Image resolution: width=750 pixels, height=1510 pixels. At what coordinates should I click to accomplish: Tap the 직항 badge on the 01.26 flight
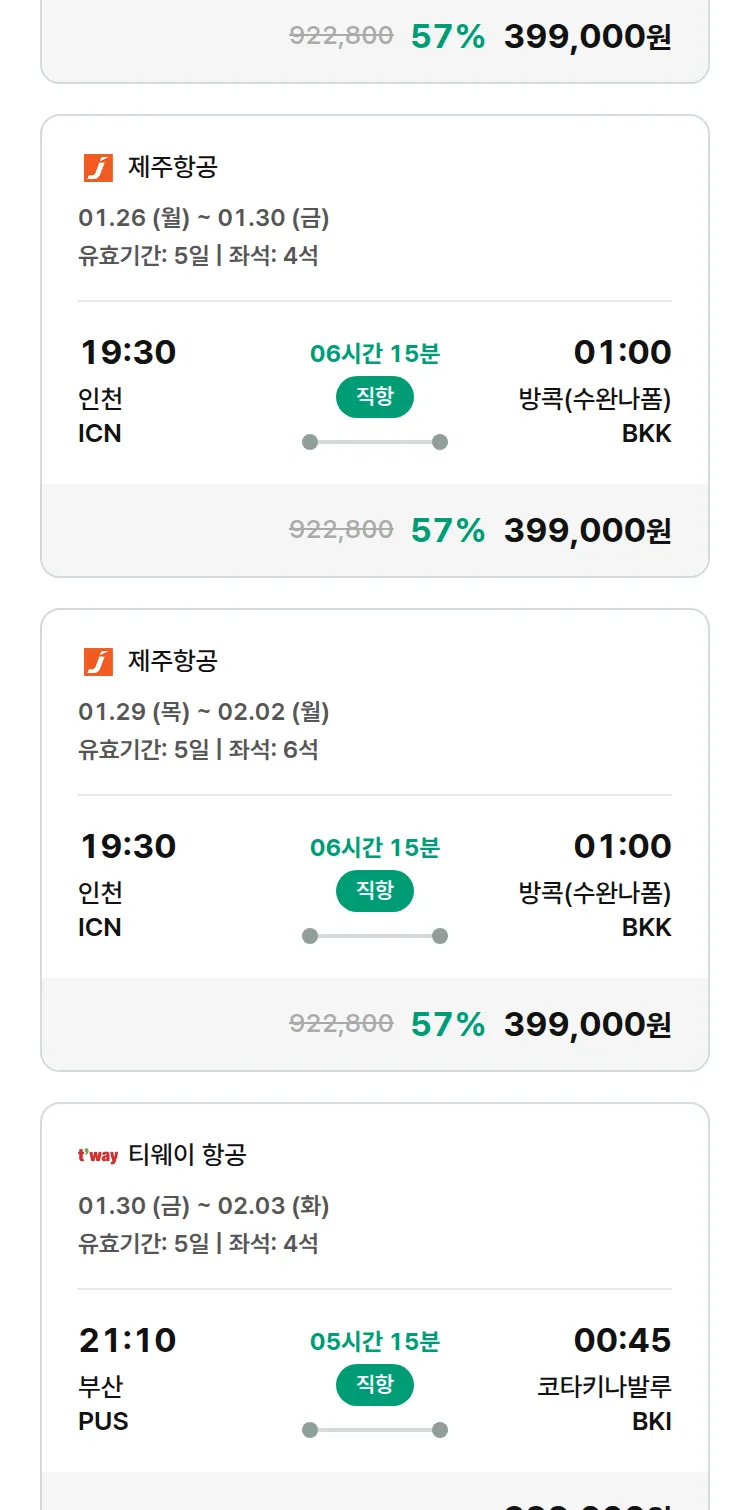375,397
